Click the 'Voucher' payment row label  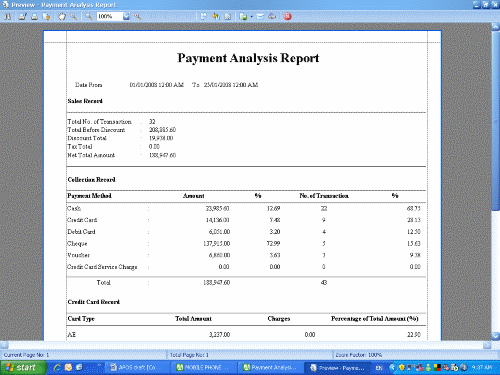(78, 255)
